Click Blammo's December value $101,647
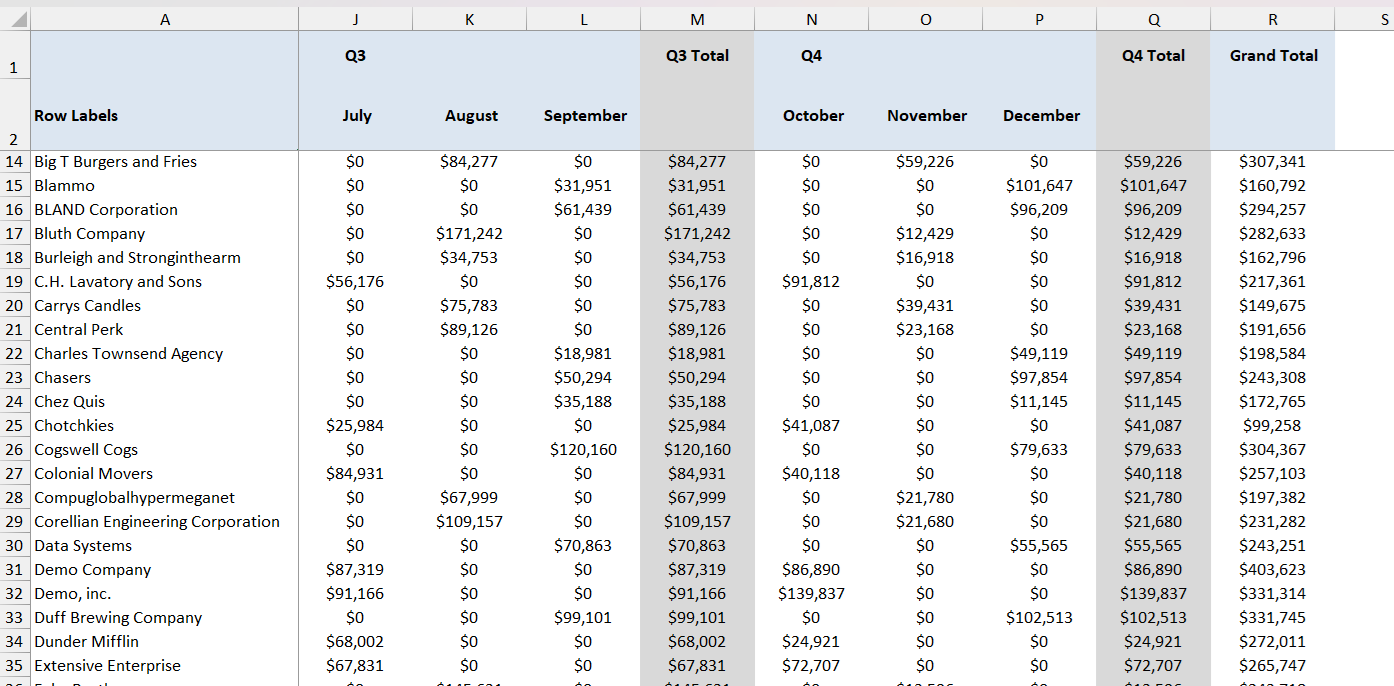Viewport: 1394px width, 686px height. click(1039, 186)
